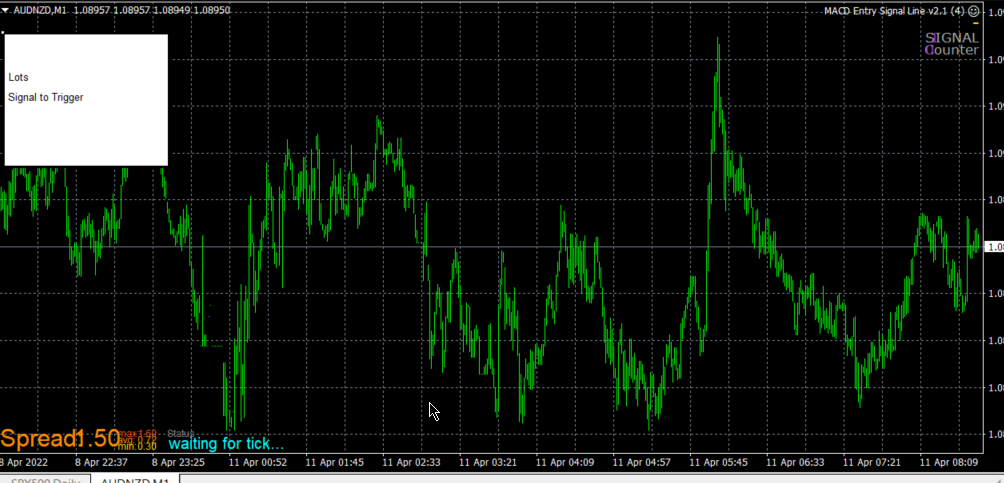Click the AUDNZD,M1 chart title text
This screenshot has width=1004, height=483.
click(41, 10)
